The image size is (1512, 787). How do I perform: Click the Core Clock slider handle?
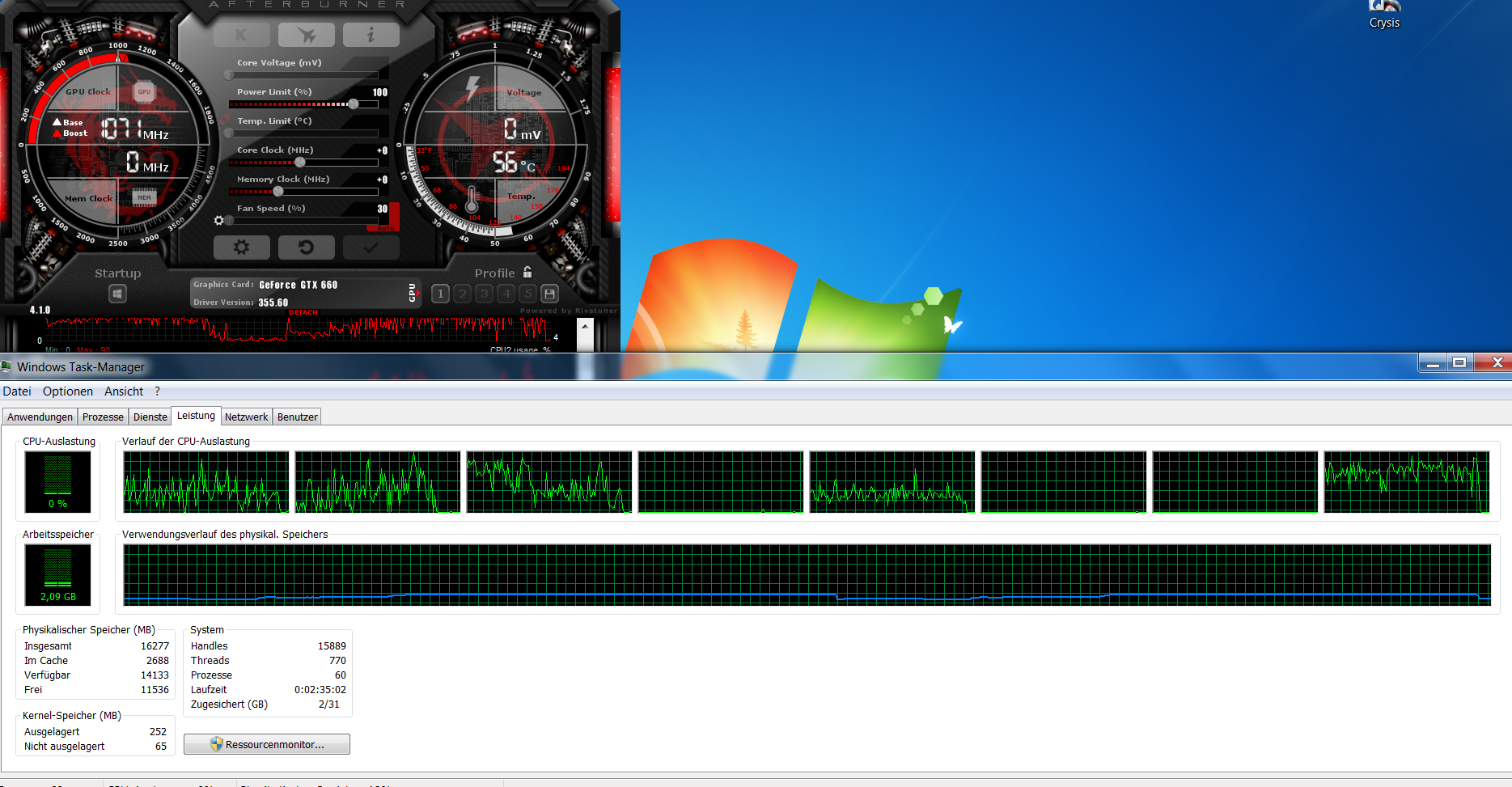(x=300, y=162)
